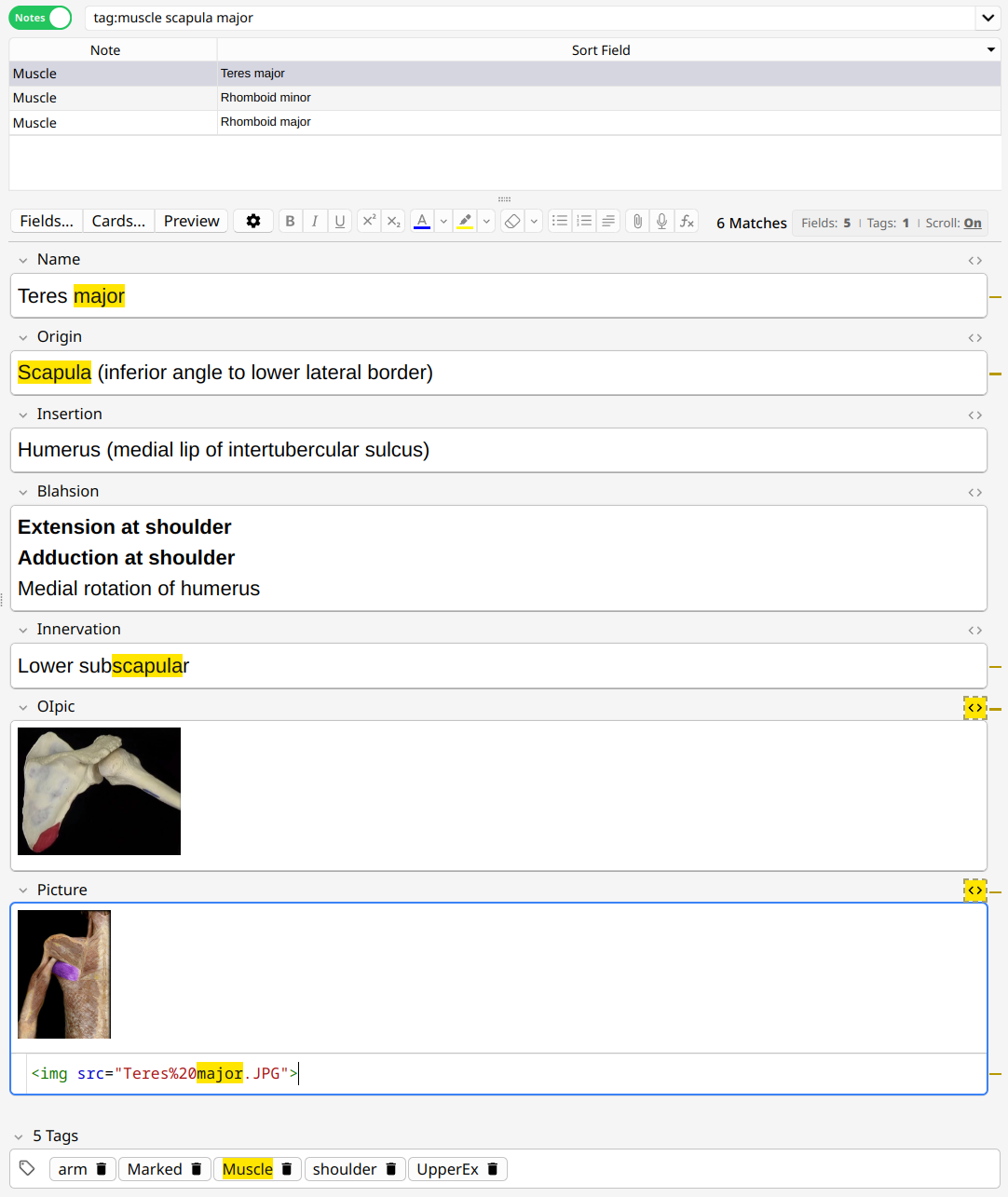
Task: Click the Sort Field column header
Action: (600, 50)
